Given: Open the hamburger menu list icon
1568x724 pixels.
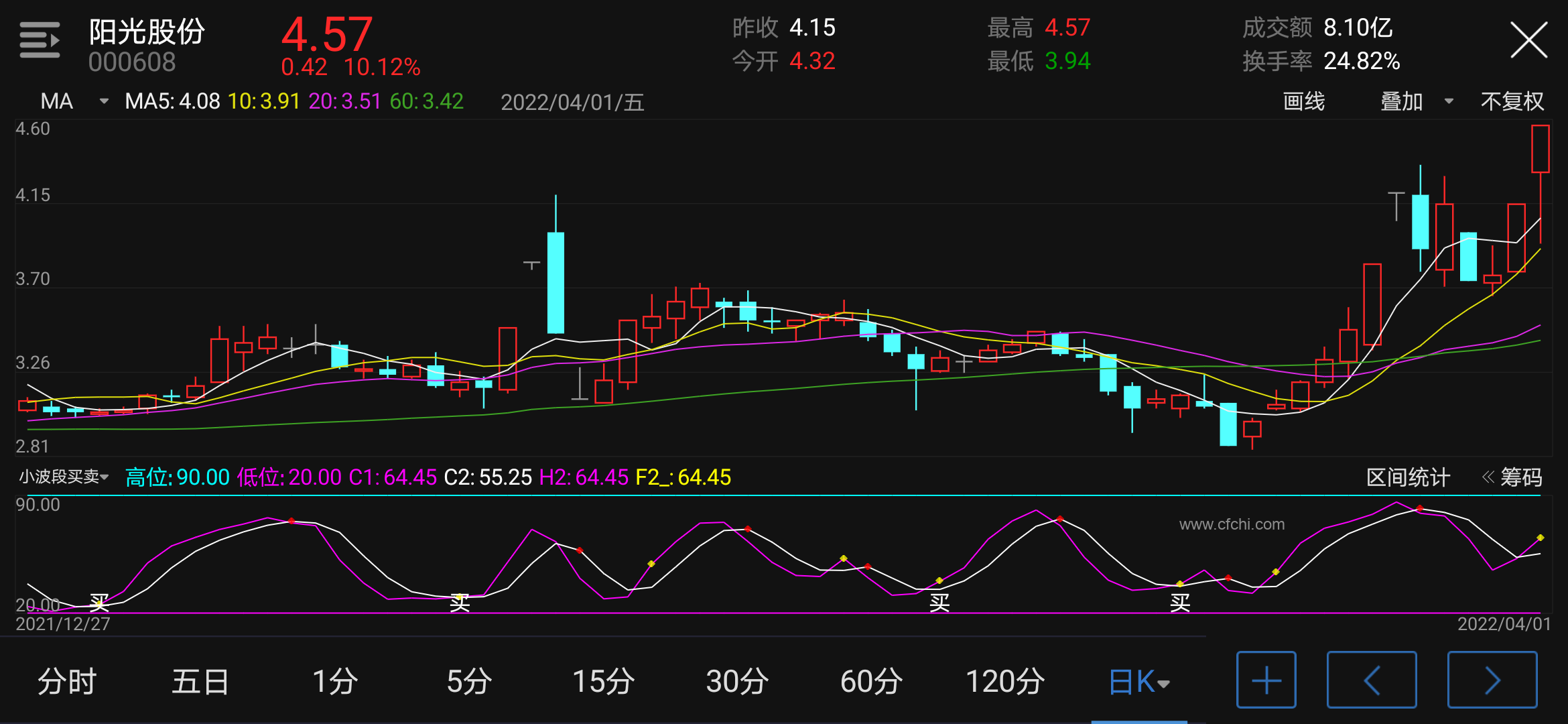Looking at the screenshot, I should point(40,40).
